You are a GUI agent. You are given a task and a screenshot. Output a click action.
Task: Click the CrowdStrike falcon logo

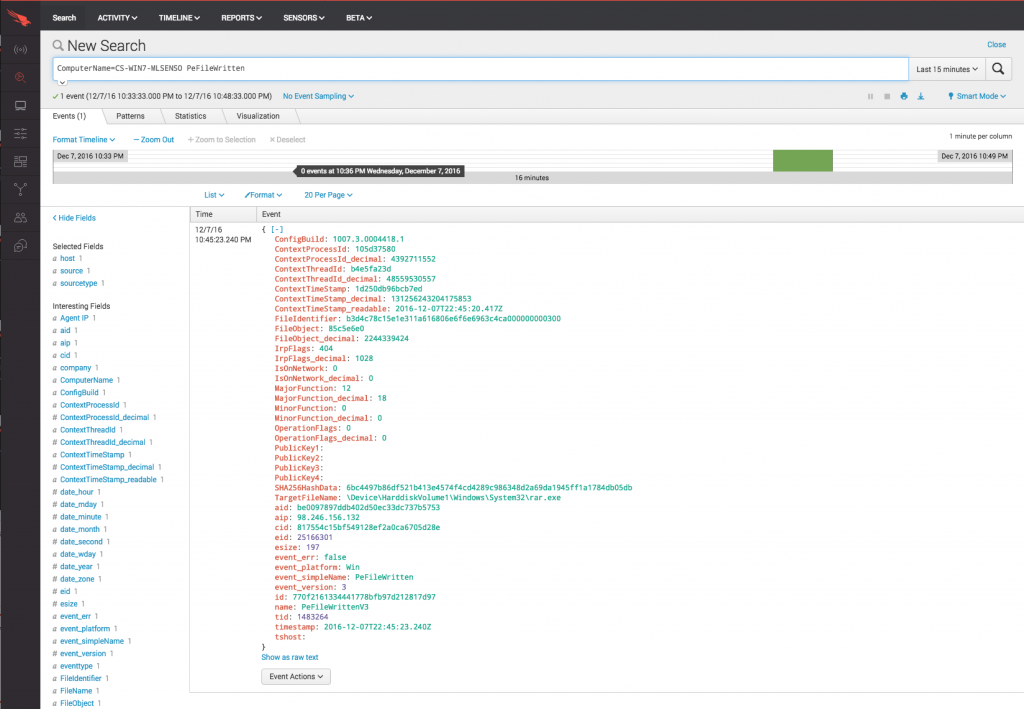point(19,17)
